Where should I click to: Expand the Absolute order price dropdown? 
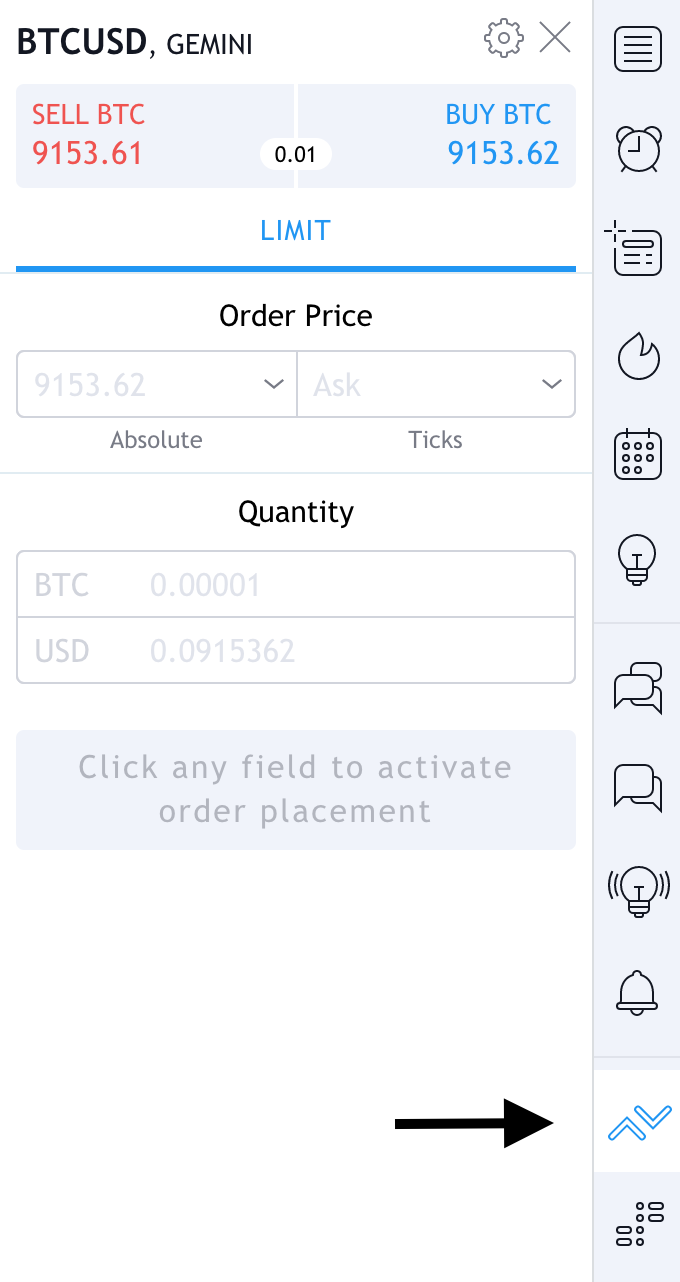273,384
